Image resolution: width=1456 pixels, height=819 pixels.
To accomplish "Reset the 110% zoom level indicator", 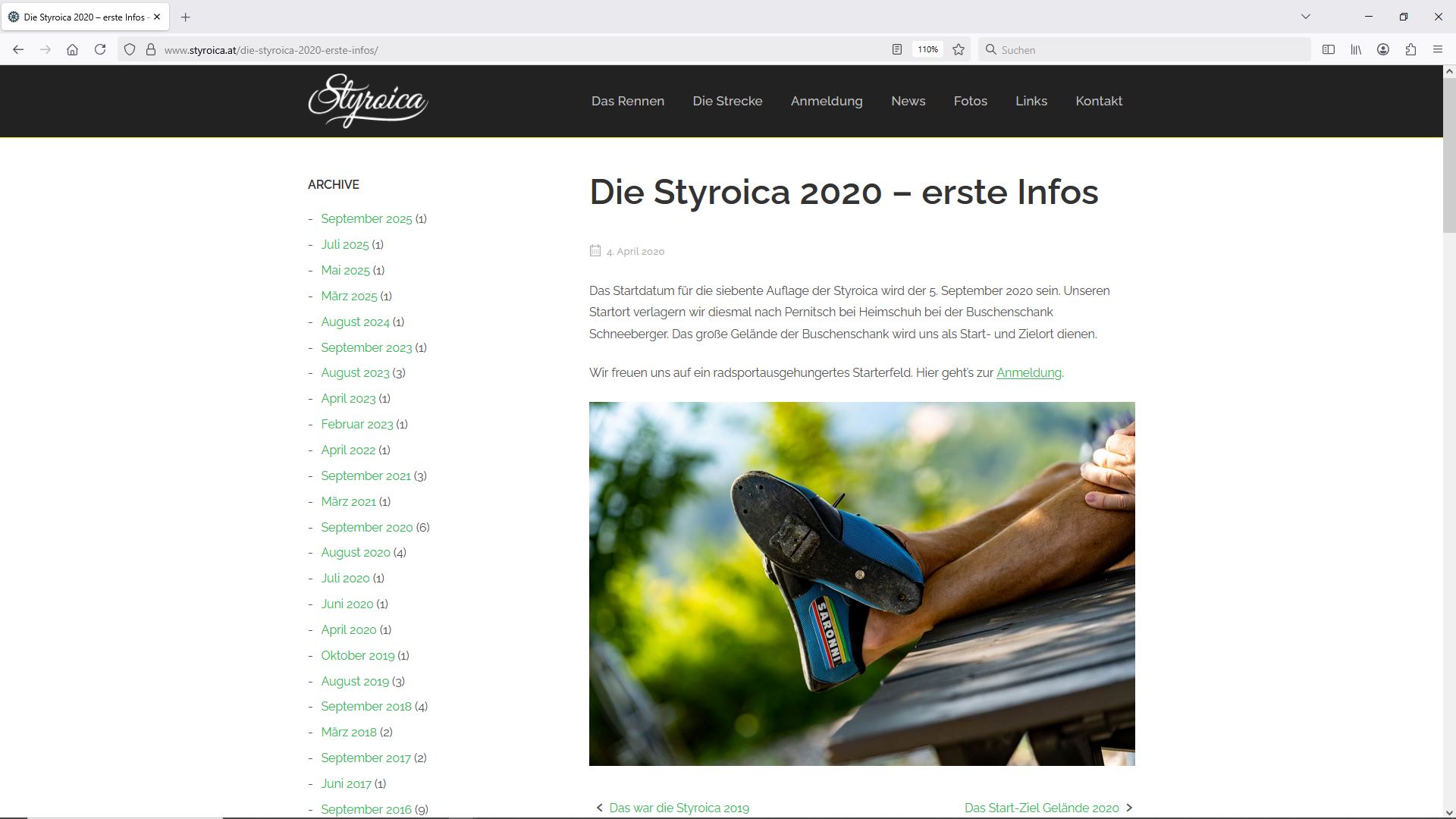I will [927, 49].
